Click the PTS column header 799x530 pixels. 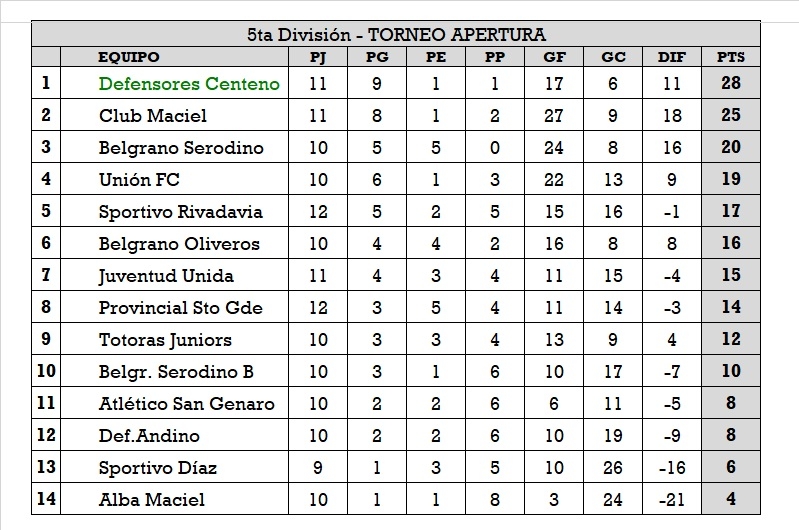point(731,57)
